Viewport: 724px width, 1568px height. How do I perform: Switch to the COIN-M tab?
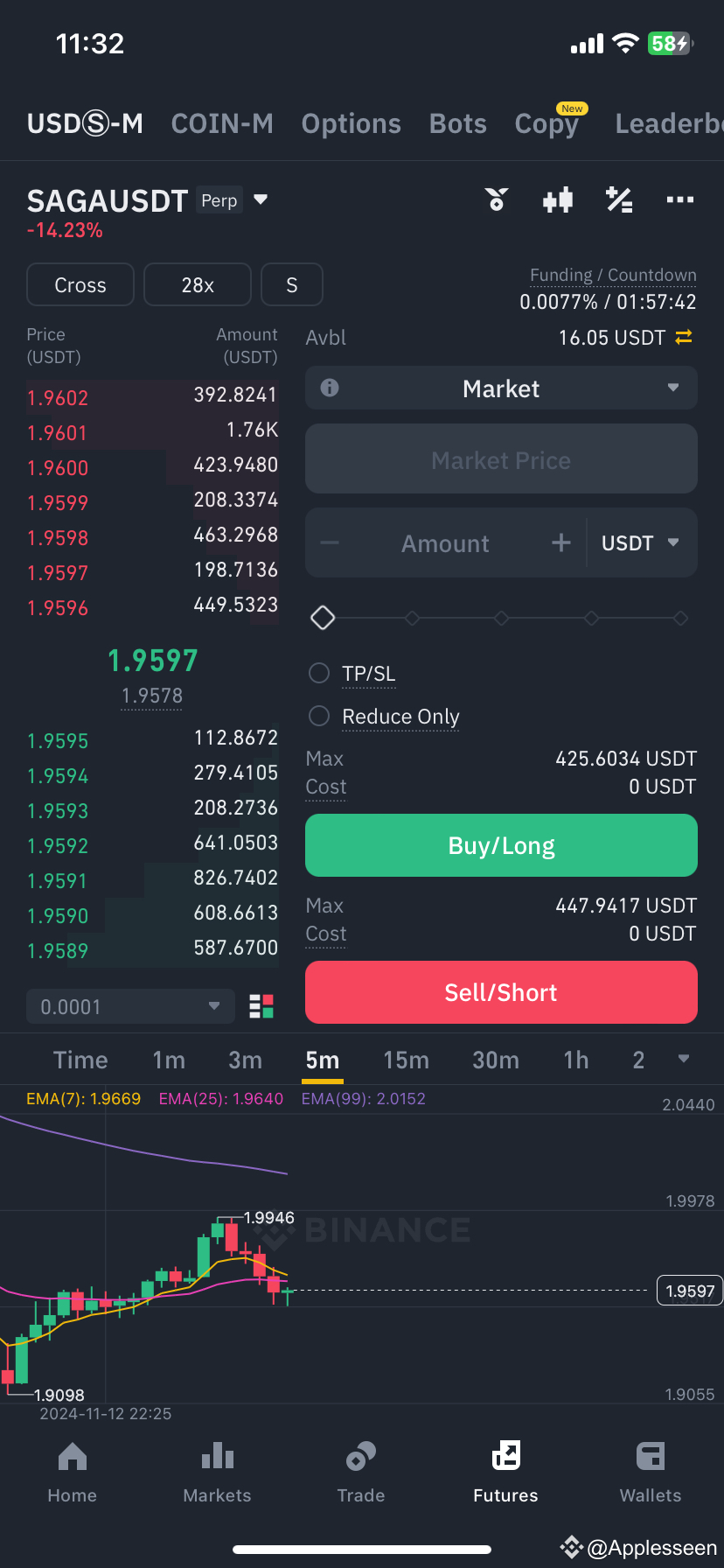click(x=222, y=123)
